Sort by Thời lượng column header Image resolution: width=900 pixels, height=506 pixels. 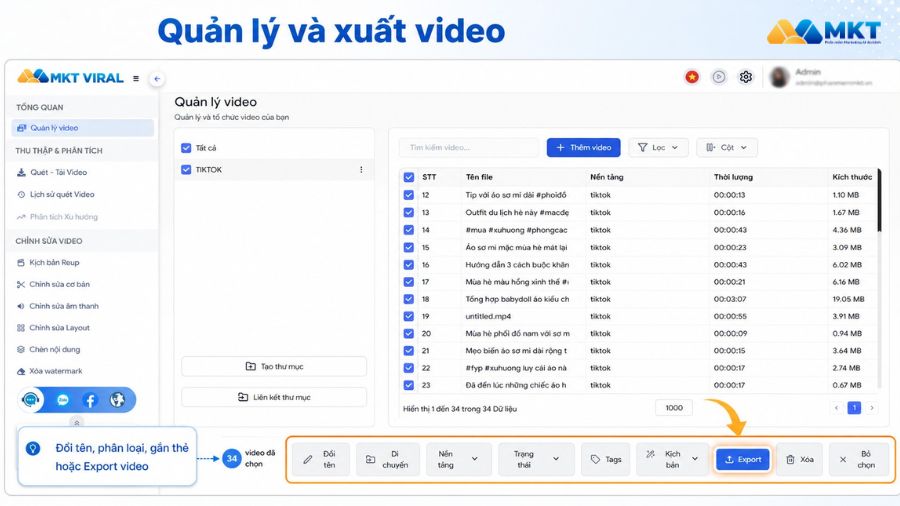pyautogui.click(x=733, y=177)
